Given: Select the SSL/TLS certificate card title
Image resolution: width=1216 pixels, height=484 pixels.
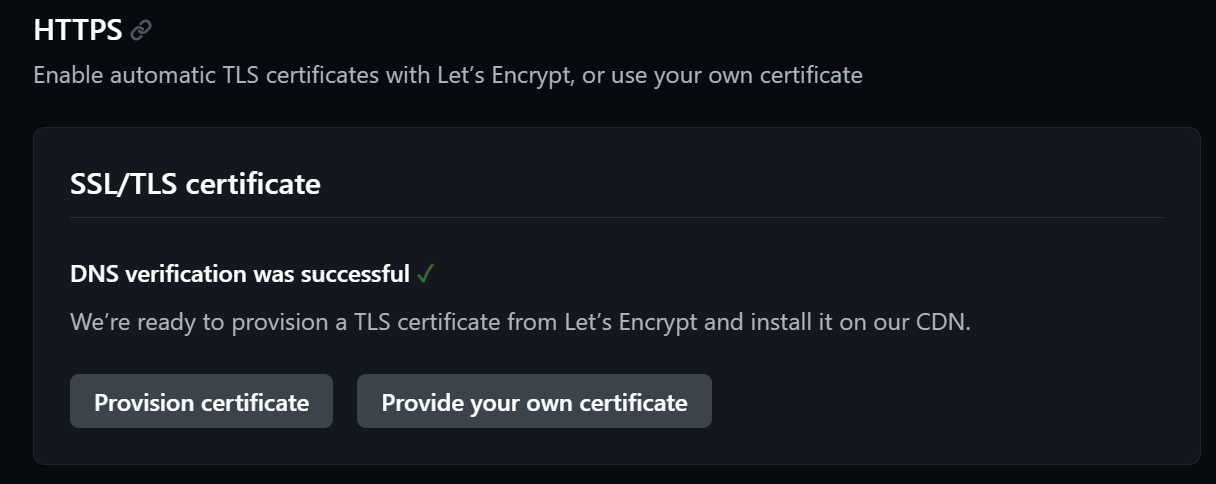Looking at the screenshot, I should pyautogui.click(x=195, y=184).
